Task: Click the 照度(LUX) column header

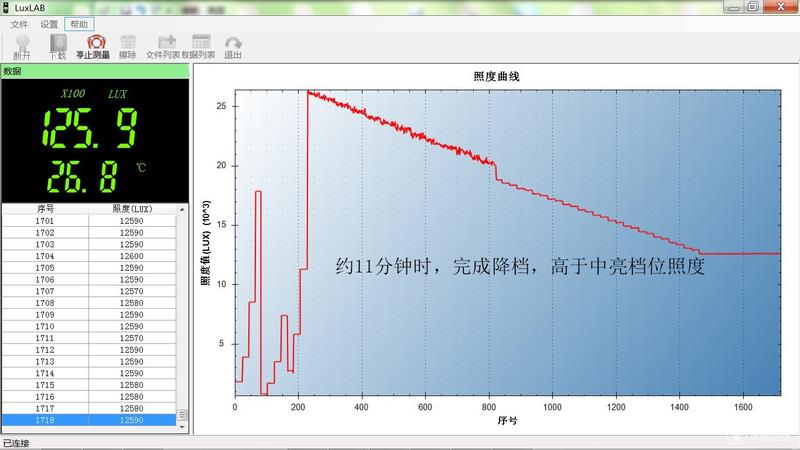Action: point(132,209)
